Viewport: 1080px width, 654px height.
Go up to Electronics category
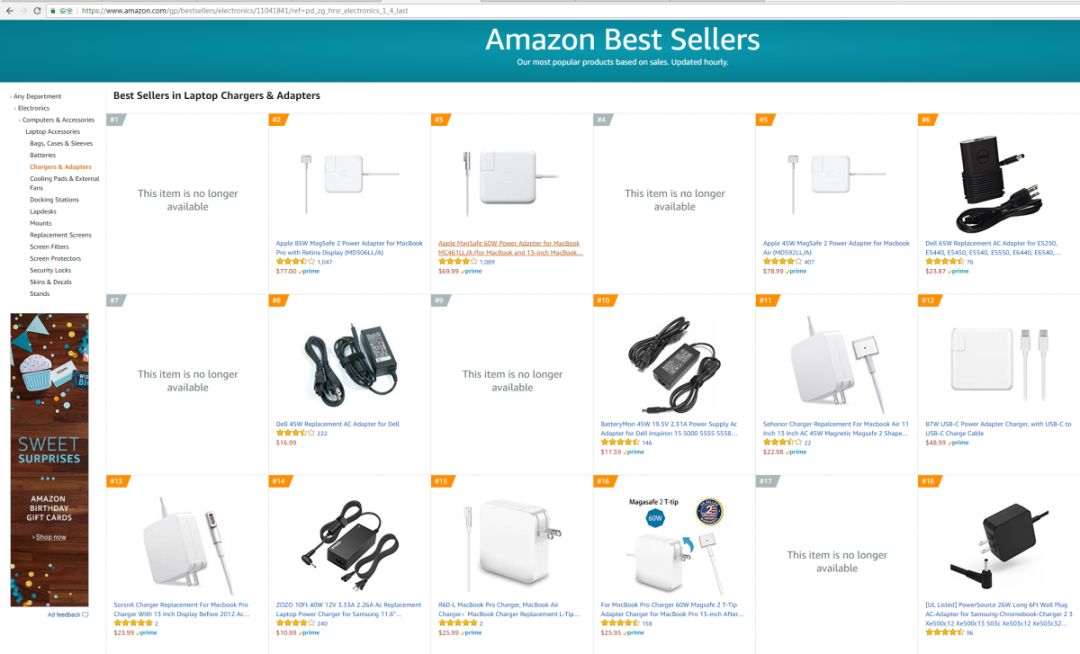click(33, 108)
